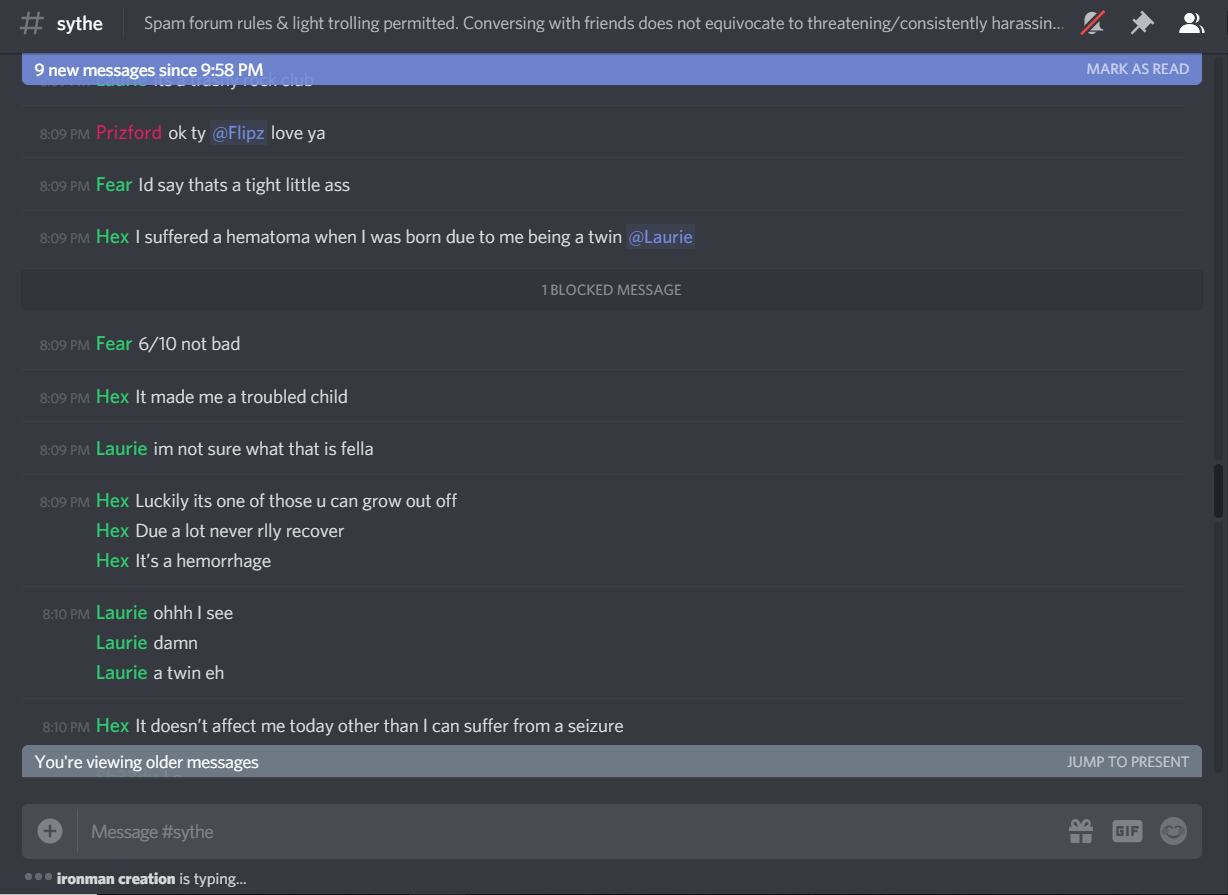Open Prizford's user profile name
The image size is (1228, 895).
pos(129,133)
